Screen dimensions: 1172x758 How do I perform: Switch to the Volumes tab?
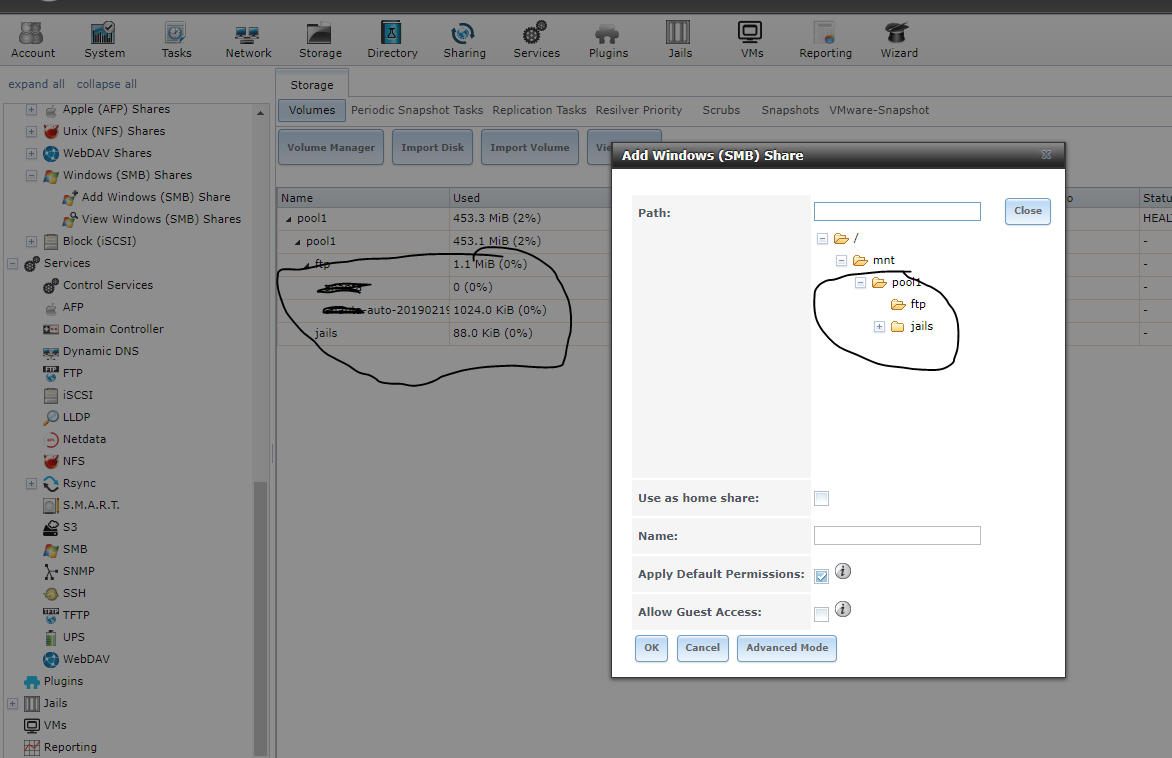[x=312, y=110]
